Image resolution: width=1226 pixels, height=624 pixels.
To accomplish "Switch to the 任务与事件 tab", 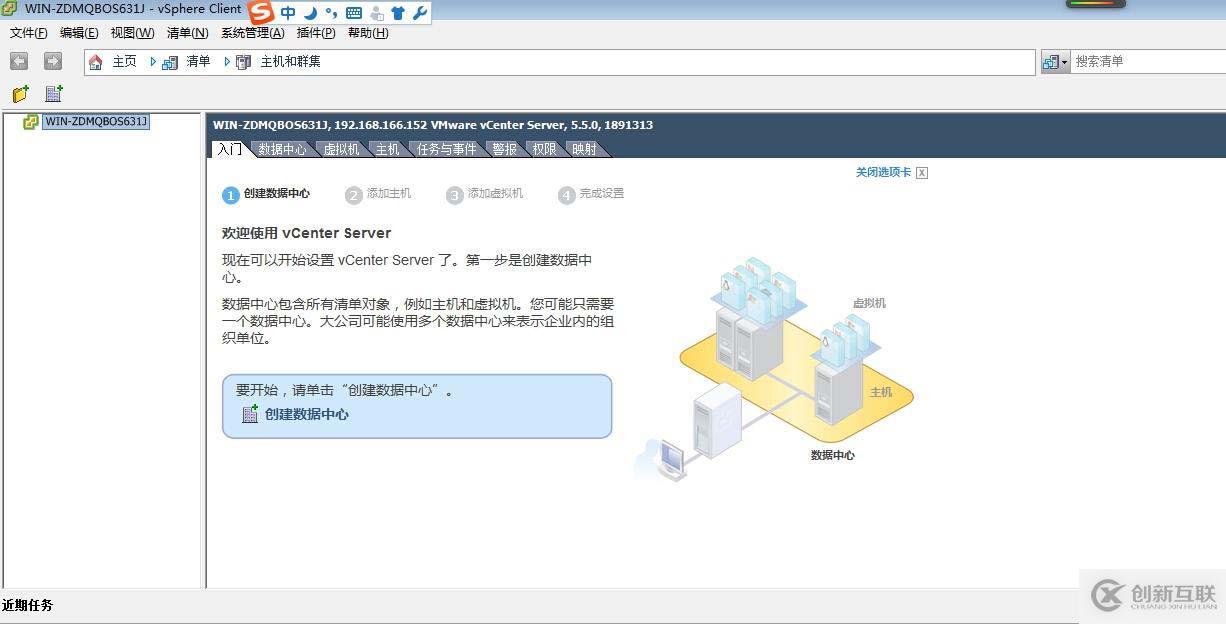I will [447, 149].
